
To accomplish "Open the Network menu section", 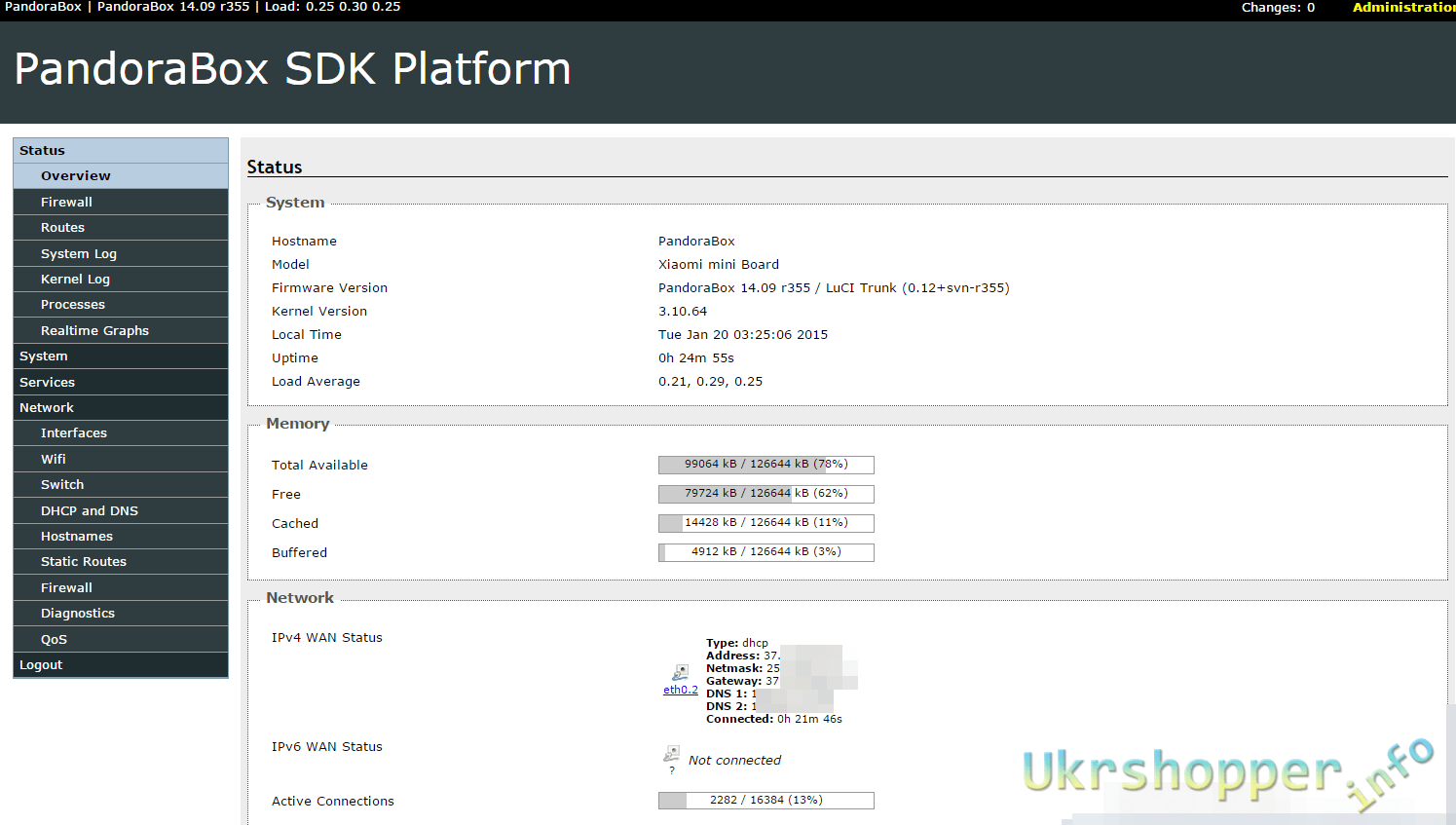I will [x=121, y=408].
